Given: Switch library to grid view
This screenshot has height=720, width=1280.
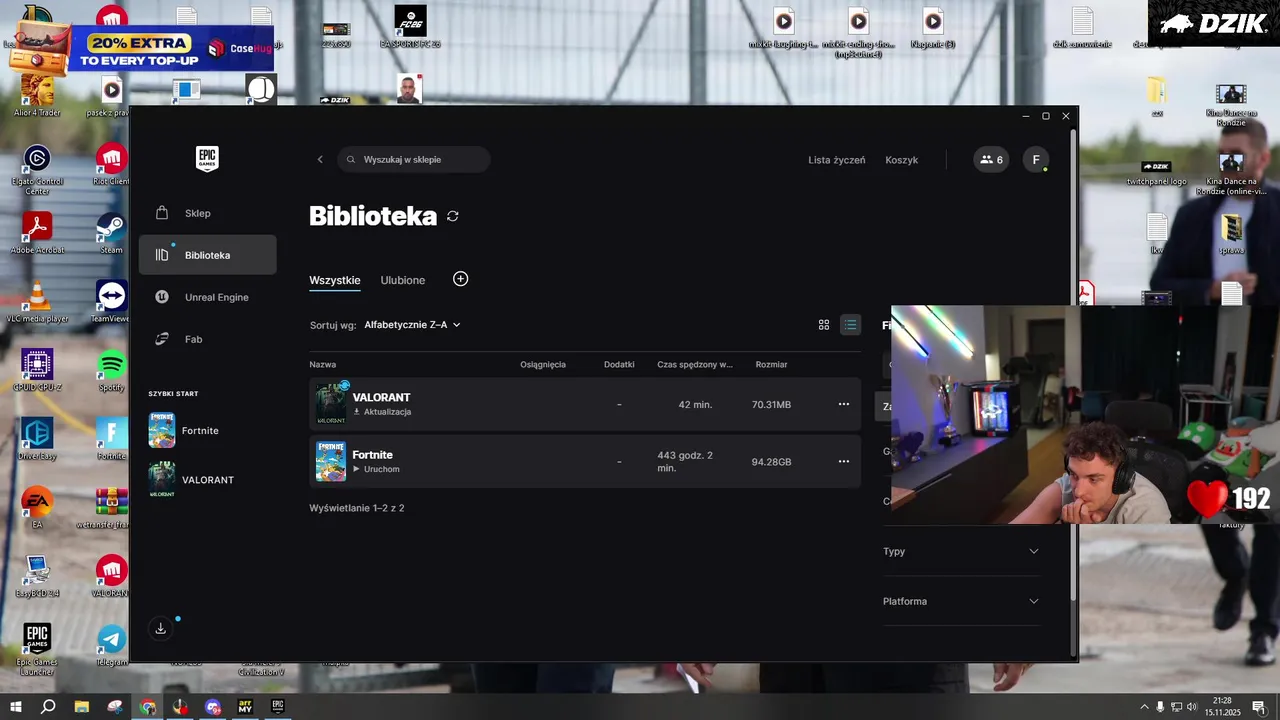Looking at the screenshot, I should coord(824,325).
